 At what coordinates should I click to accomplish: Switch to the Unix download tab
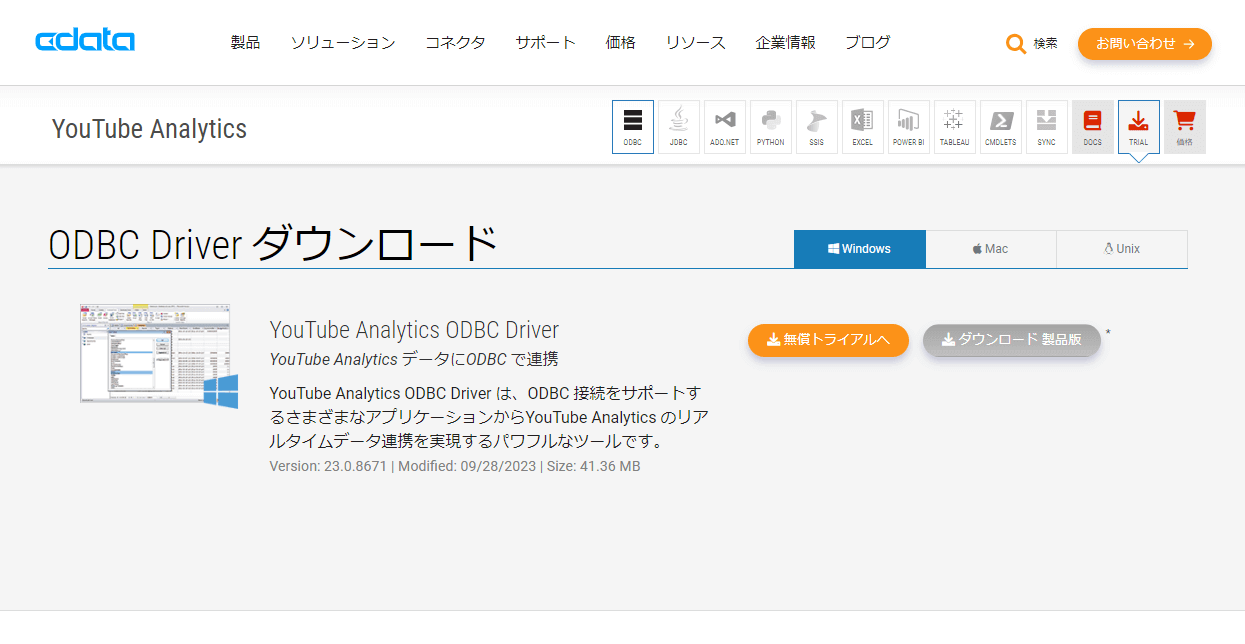tap(1122, 249)
